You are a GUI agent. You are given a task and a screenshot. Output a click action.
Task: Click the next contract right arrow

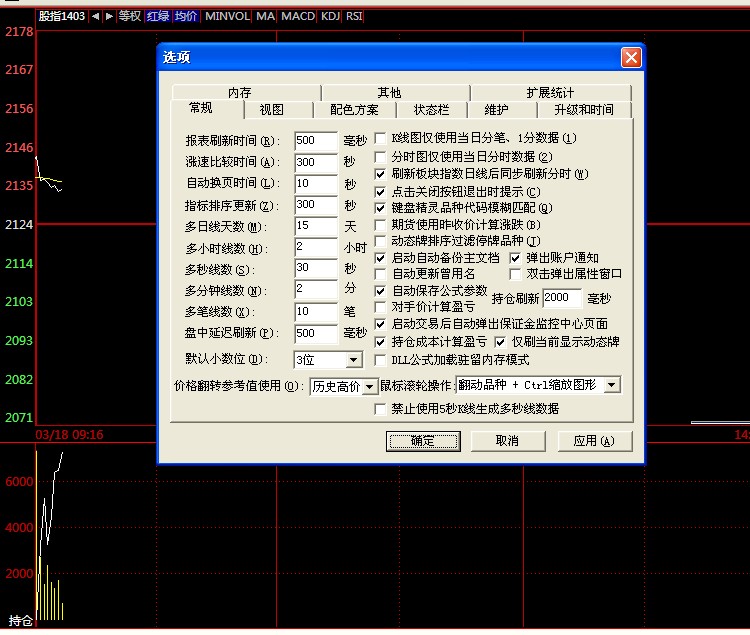108,16
